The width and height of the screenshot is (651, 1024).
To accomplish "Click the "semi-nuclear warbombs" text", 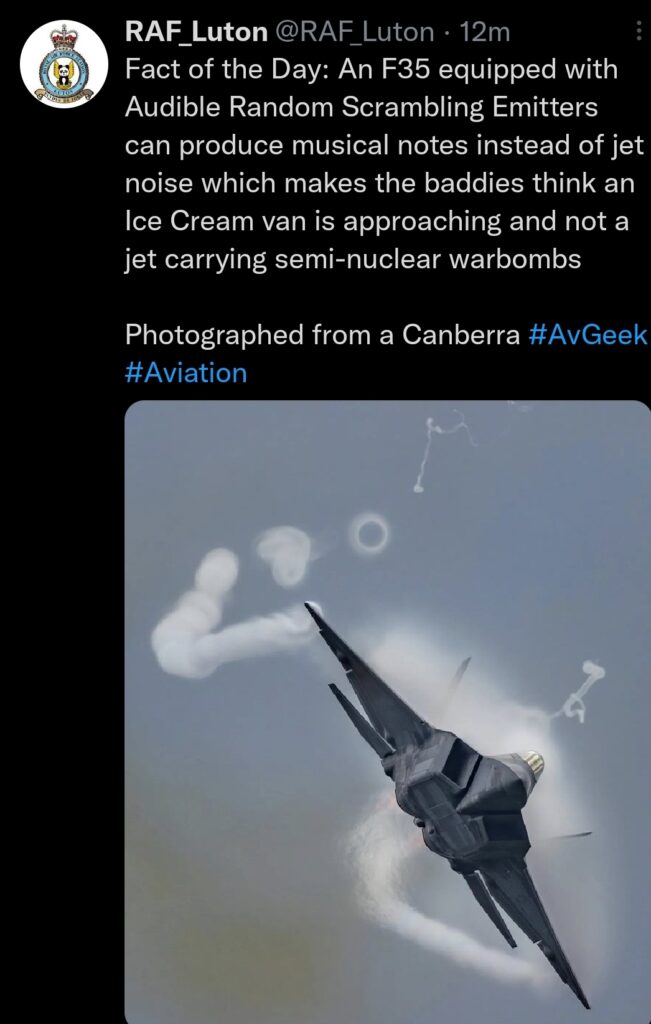I will (428, 259).
